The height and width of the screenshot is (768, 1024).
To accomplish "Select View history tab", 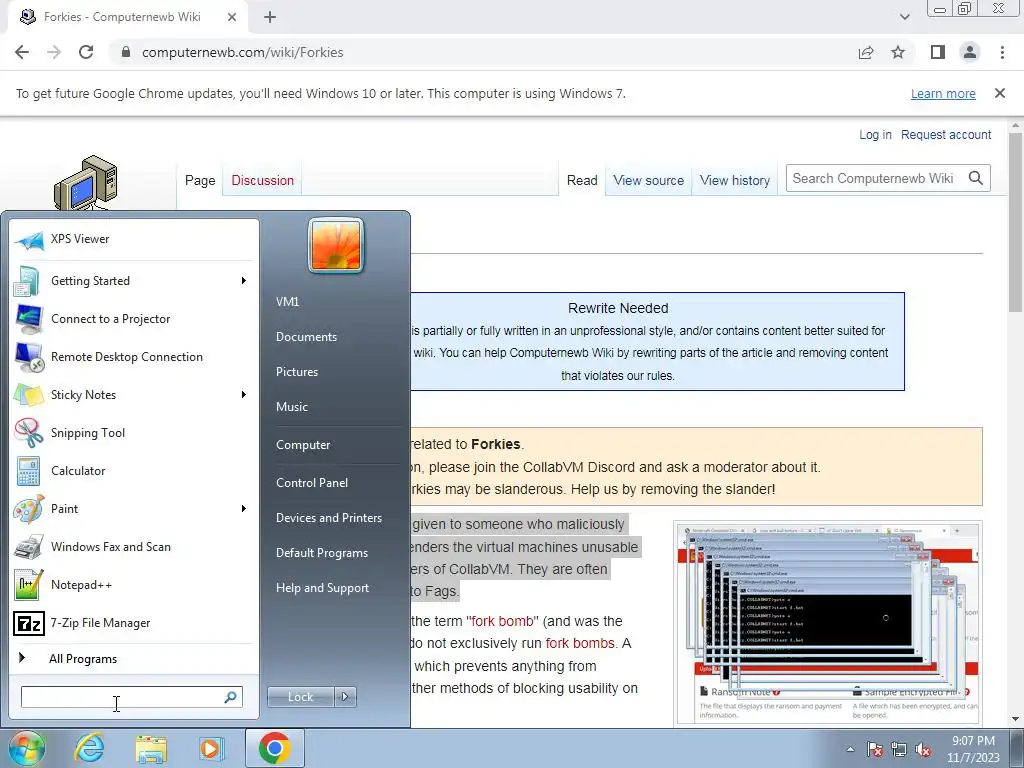I will tap(735, 180).
